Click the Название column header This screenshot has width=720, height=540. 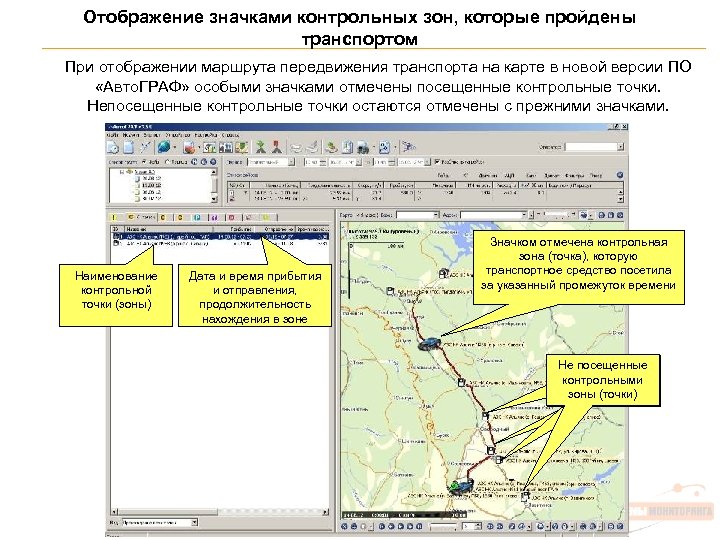[x=168, y=229]
